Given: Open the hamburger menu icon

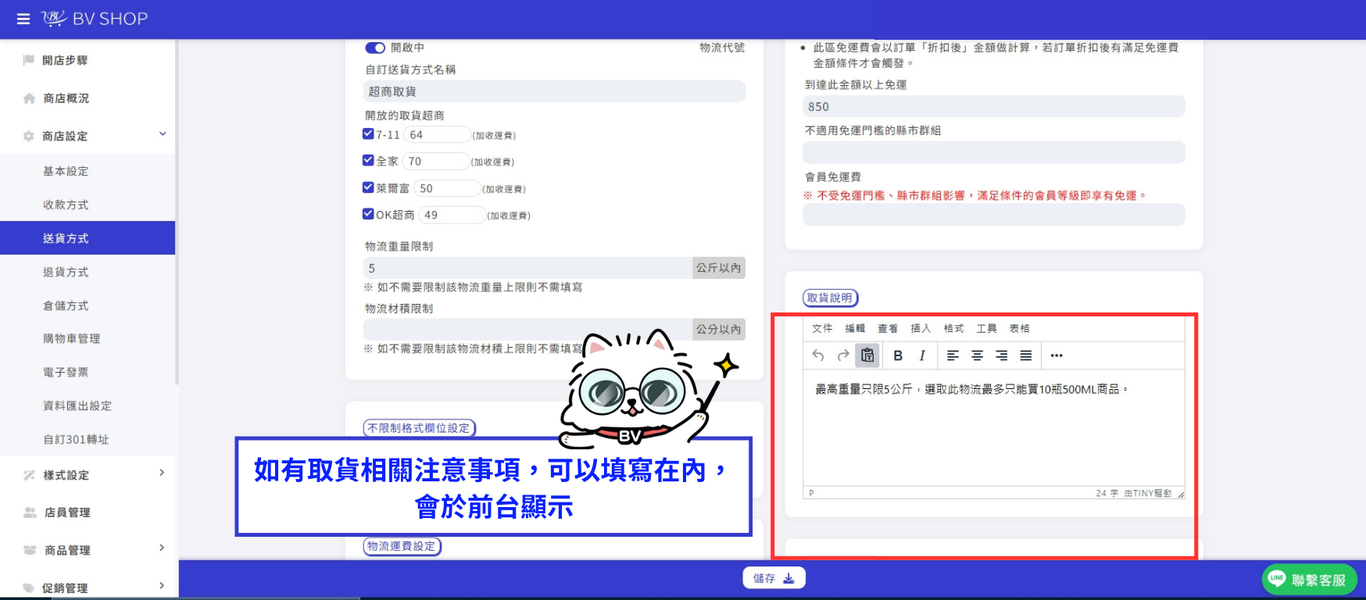Looking at the screenshot, I should 23,19.
